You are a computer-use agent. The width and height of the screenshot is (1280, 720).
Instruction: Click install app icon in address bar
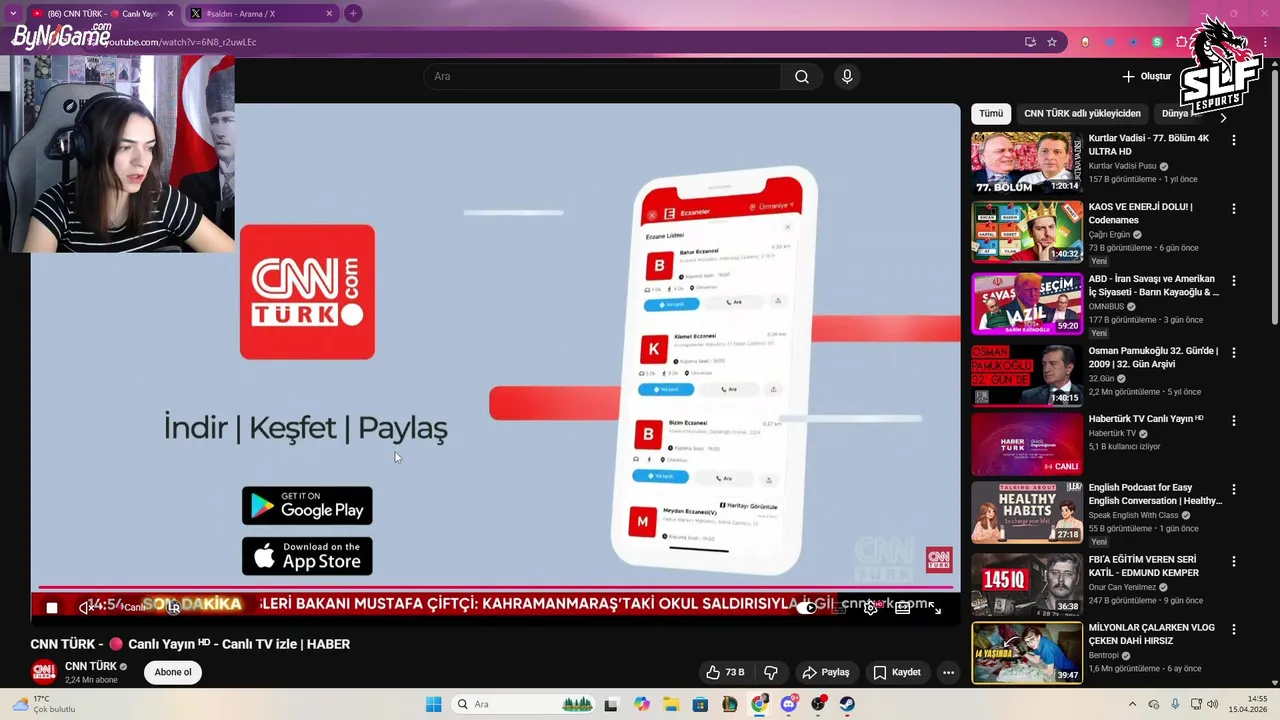tap(1030, 42)
